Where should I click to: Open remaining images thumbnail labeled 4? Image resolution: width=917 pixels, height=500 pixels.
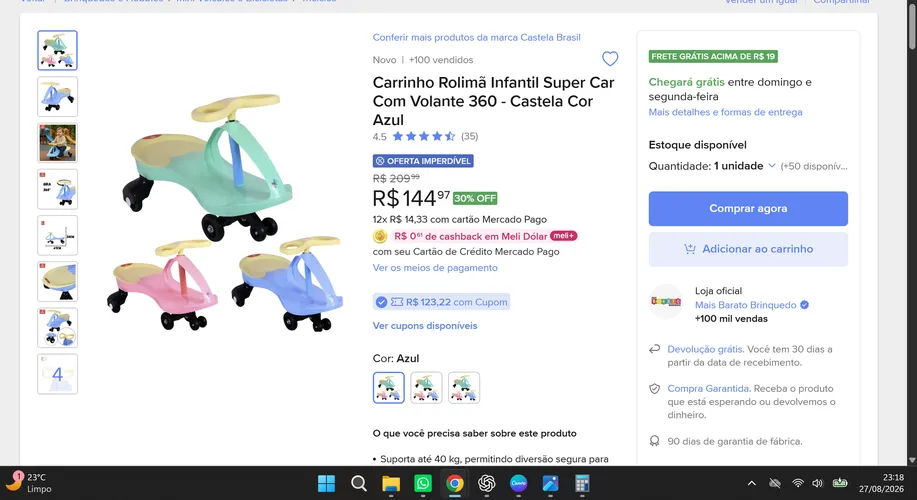tap(57, 374)
